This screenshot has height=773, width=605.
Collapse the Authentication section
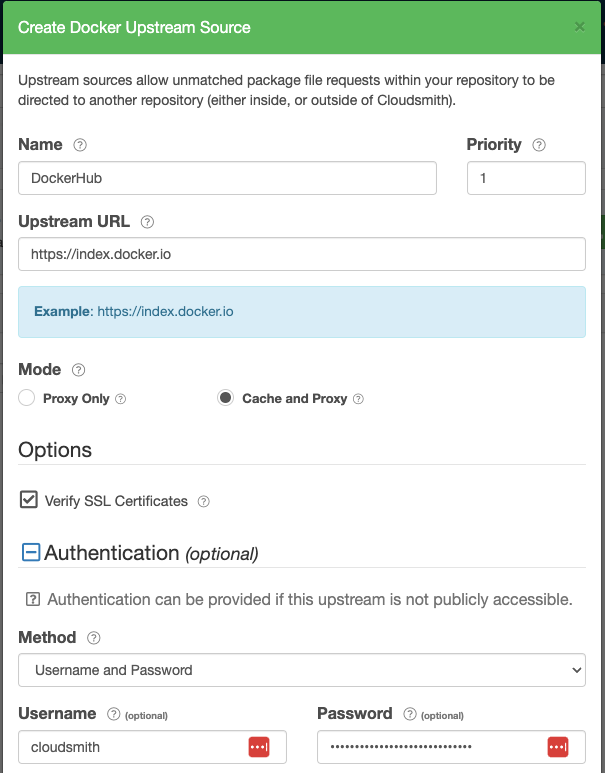(x=31, y=552)
